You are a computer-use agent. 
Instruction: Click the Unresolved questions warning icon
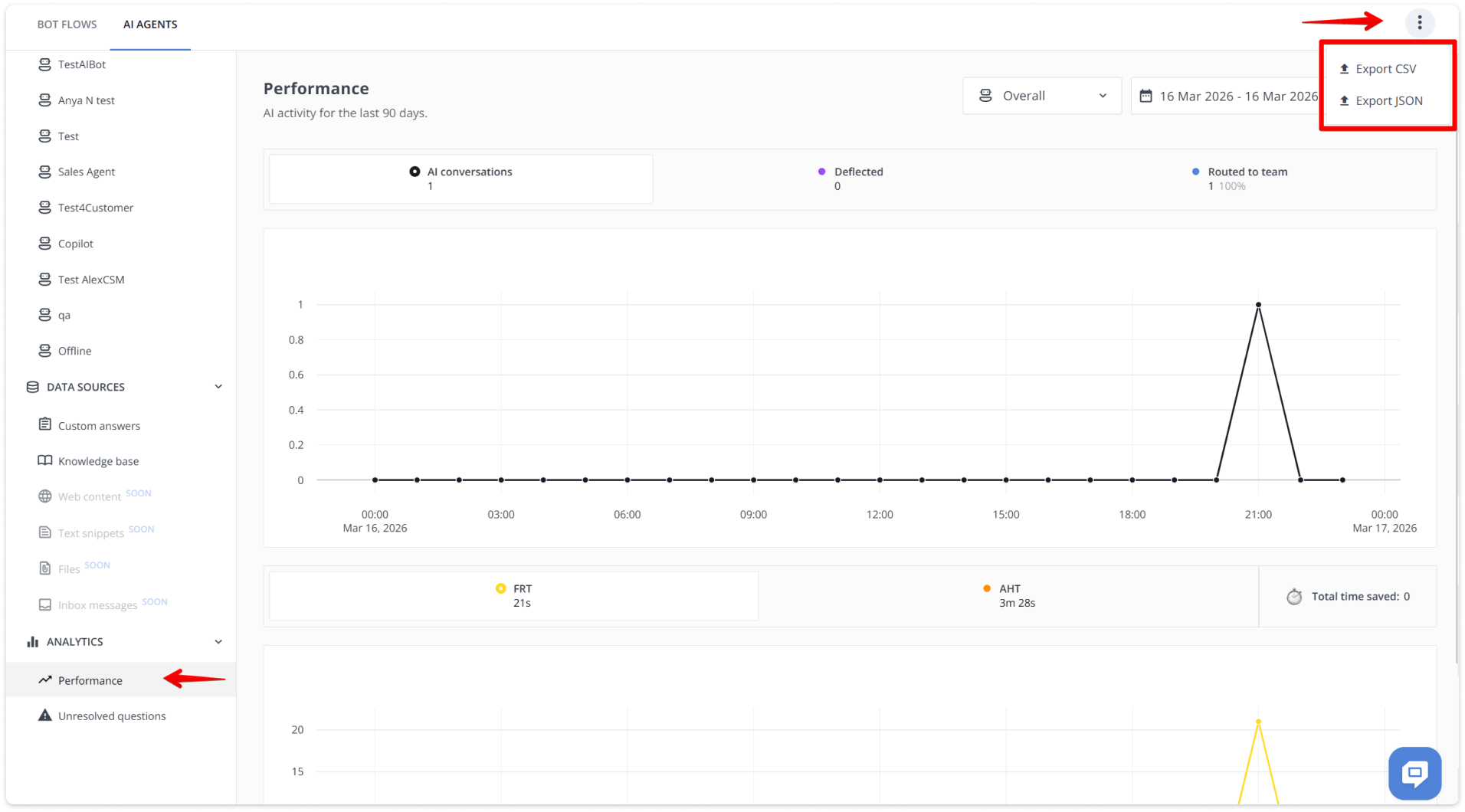click(x=45, y=715)
